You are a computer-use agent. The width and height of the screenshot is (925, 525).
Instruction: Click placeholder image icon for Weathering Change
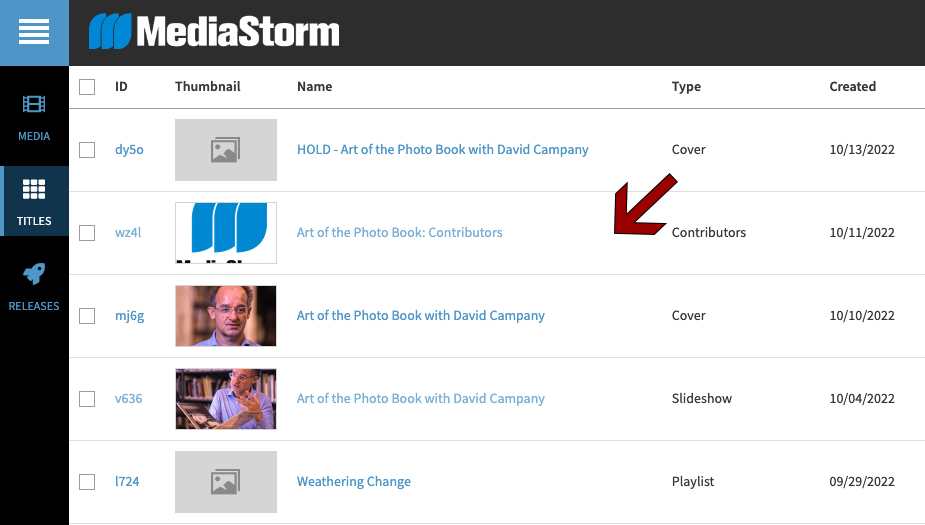click(225, 482)
